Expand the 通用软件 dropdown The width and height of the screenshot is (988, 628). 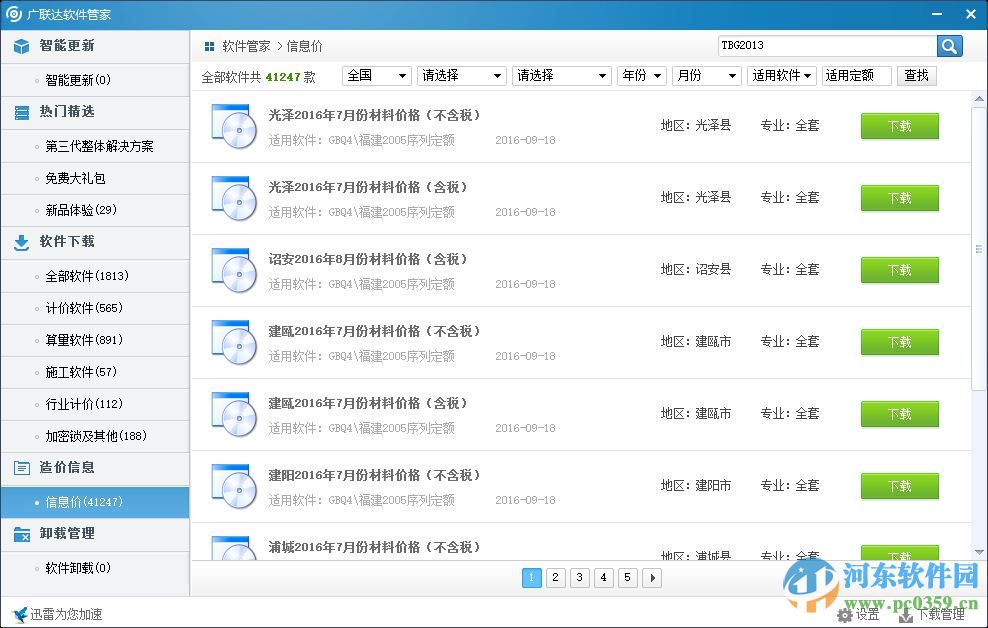782,75
